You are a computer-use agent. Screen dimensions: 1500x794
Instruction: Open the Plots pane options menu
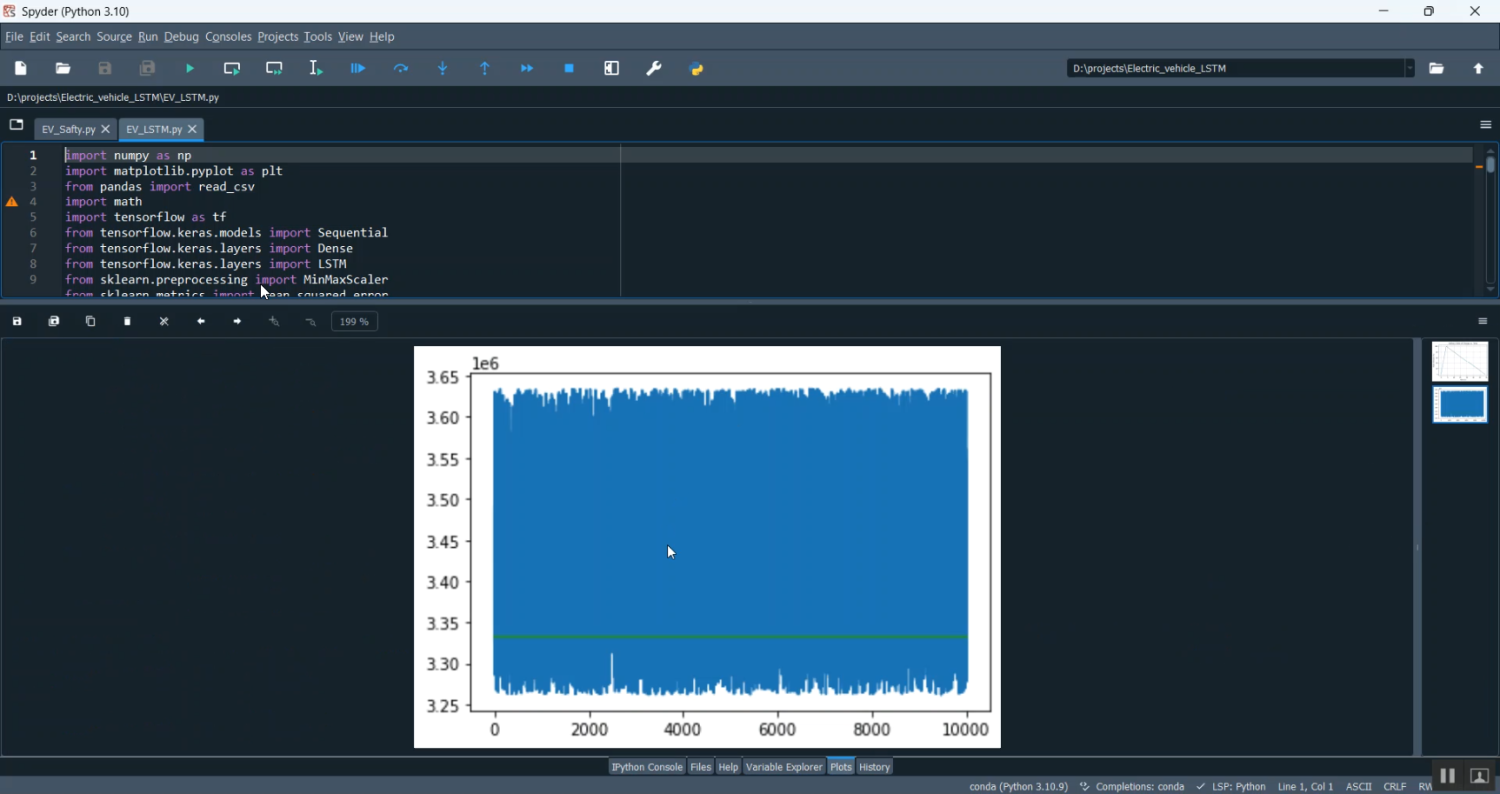click(x=1483, y=322)
